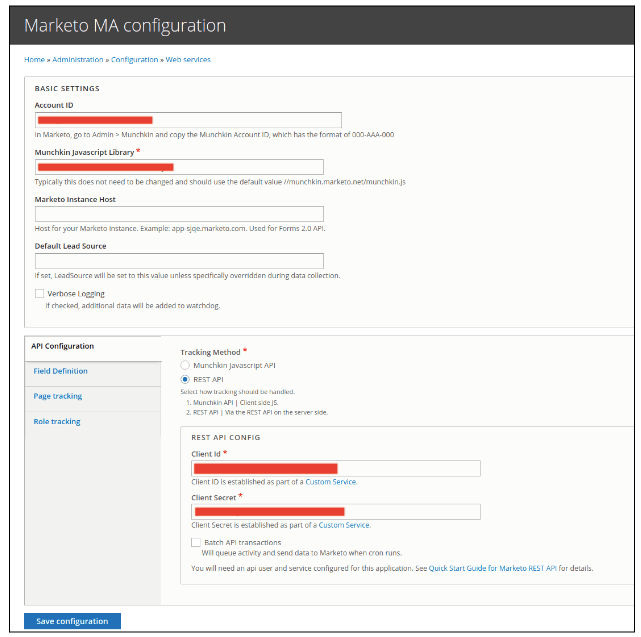Click the 'Host for your Marketo instance' hint
Image resolution: width=641 pixels, height=637 pixels.
coord(180,229)
